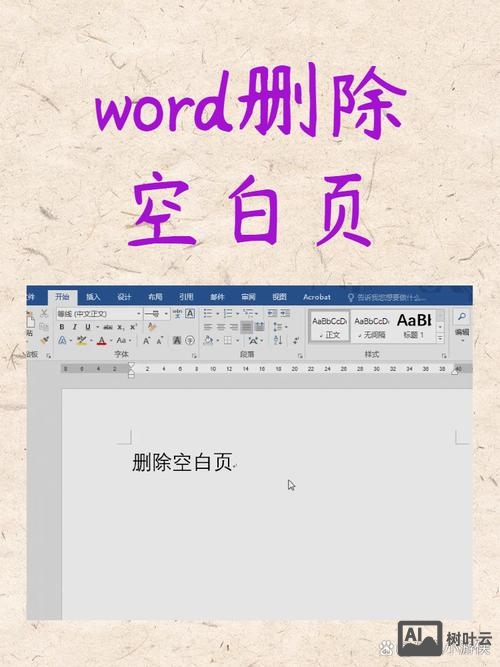Expand the font color dropdown arrow
This screenshot has height=667, width=500.
tap(111, 340)
